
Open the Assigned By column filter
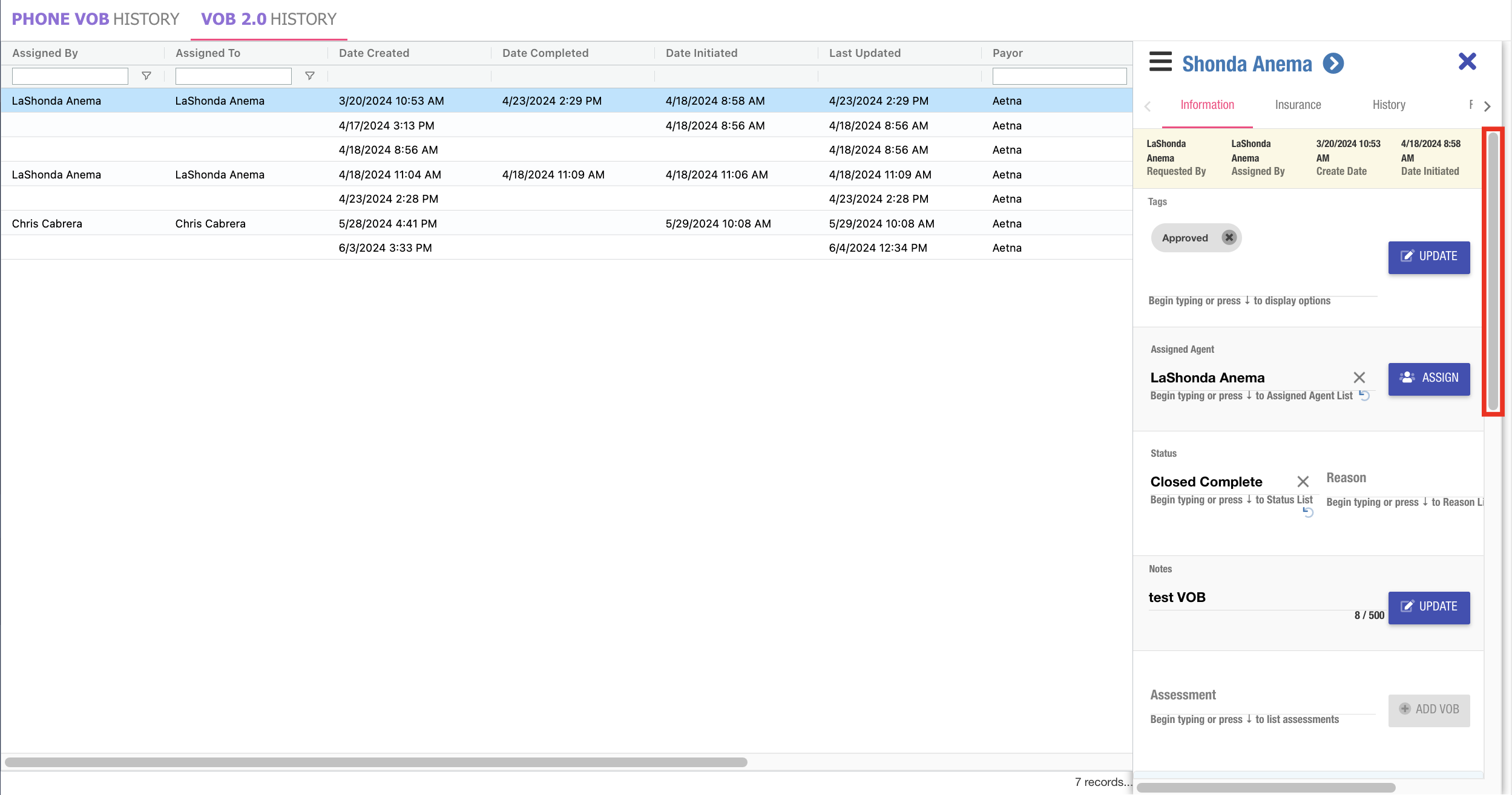tap(146, 76)
